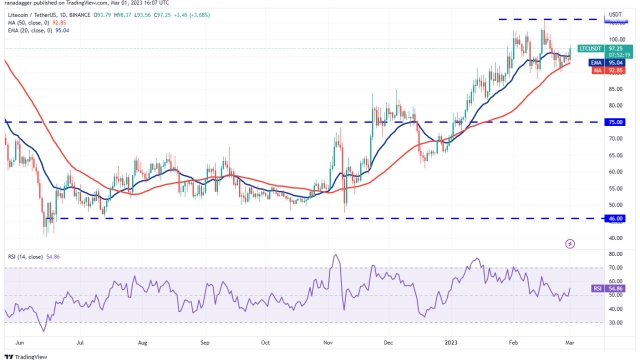Click the Sep label on time axis
This screenshot has width=640, height=360.
coord(205,343)
